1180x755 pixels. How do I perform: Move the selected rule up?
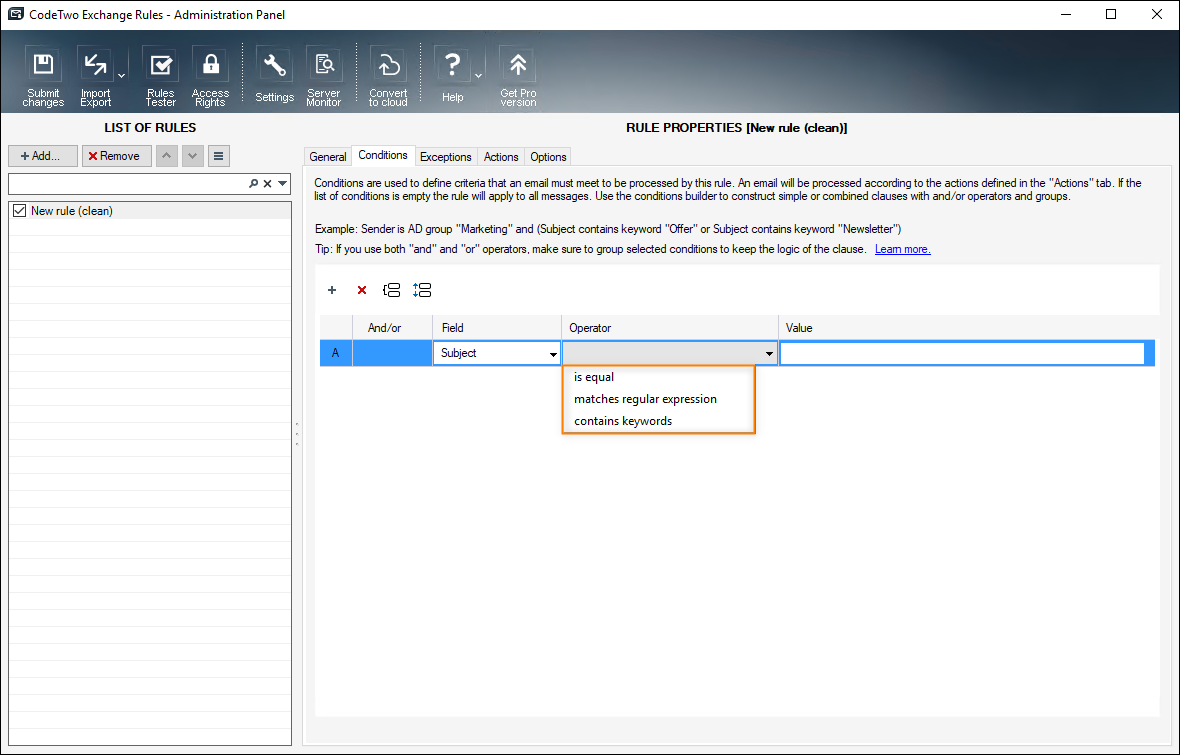click(166, 156)
